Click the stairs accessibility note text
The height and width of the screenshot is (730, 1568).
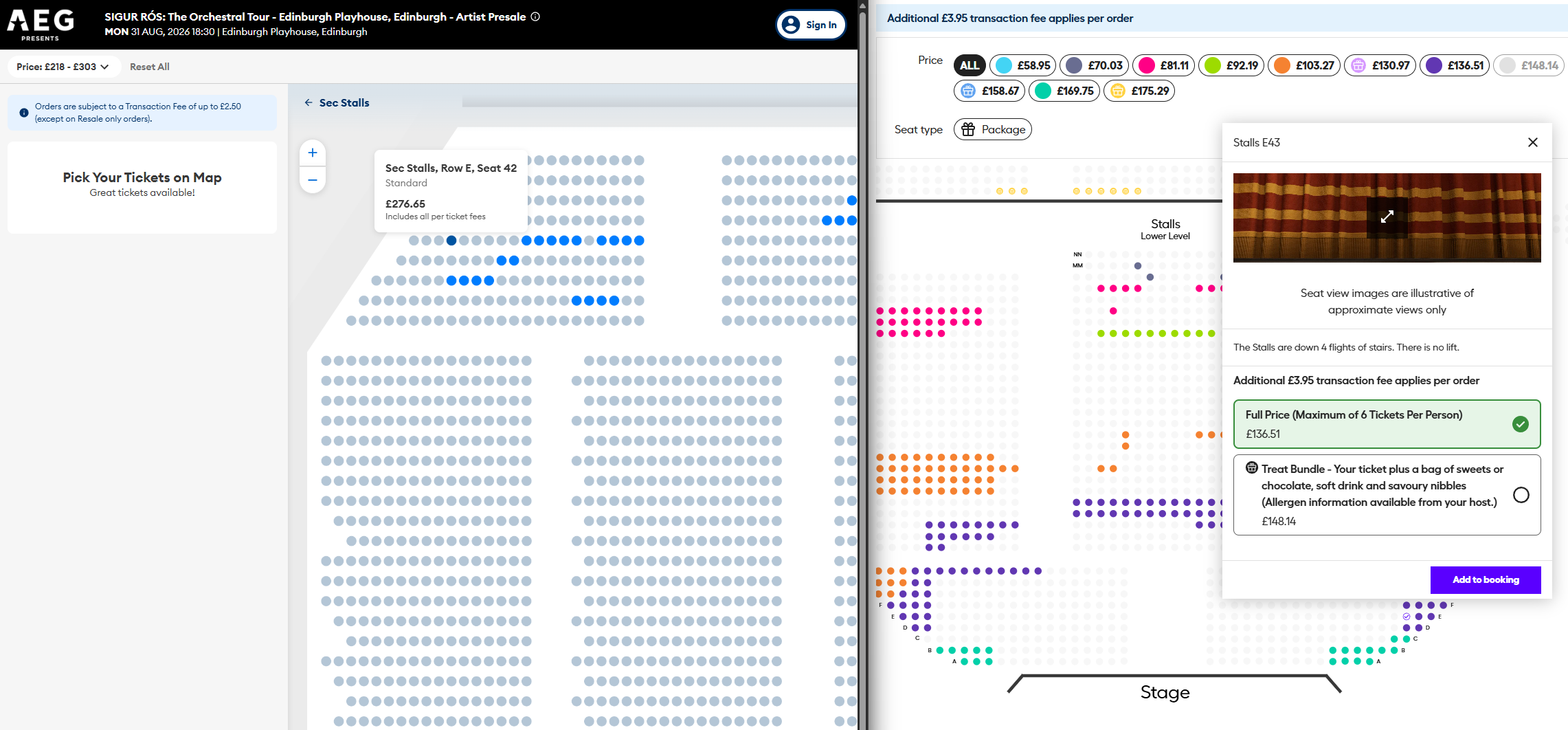1346,347
